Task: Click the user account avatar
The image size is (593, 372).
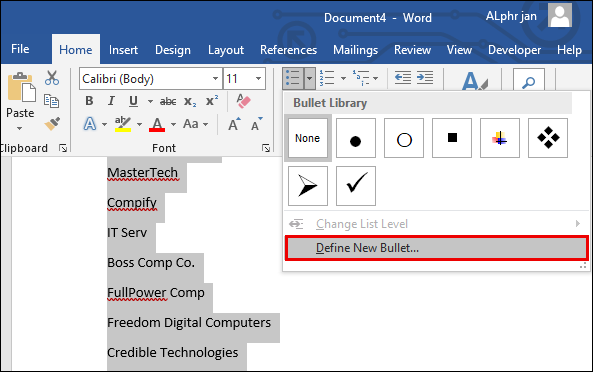Action: (560, 16)
